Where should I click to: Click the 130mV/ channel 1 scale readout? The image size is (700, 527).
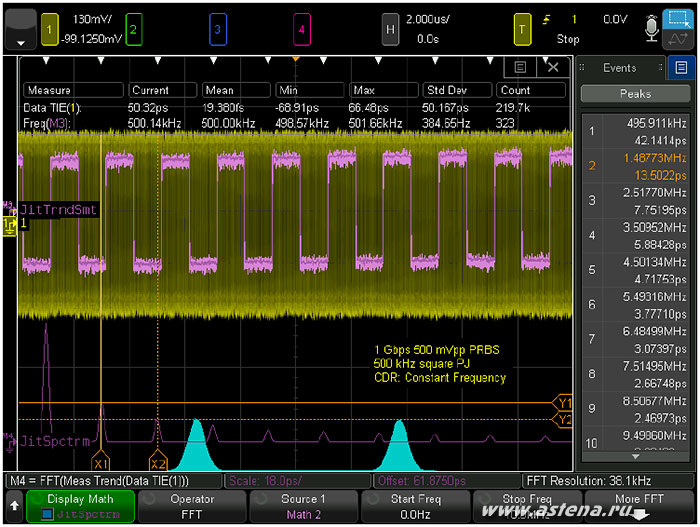point(92,19)
